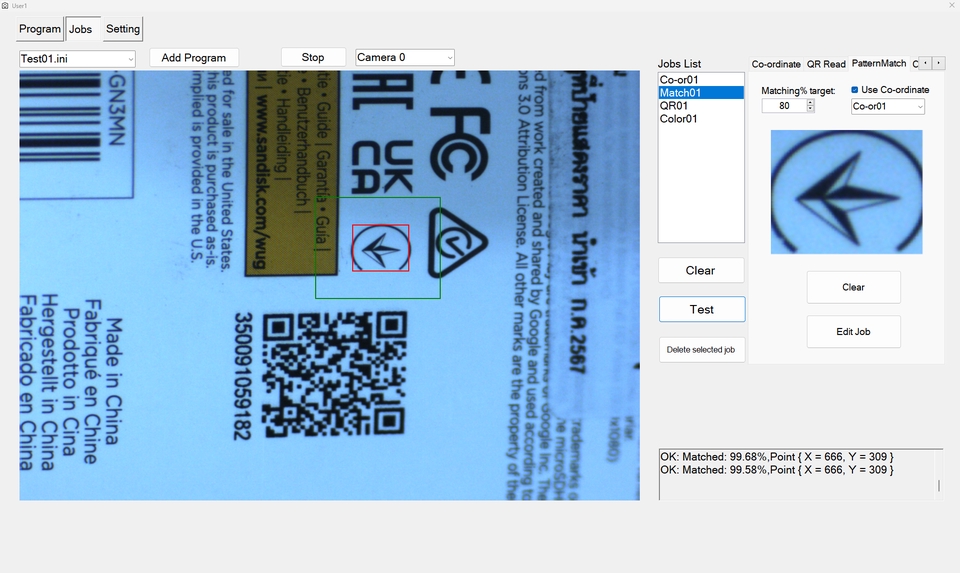Select Co-or01 in the Jobs List

[701, 80]
